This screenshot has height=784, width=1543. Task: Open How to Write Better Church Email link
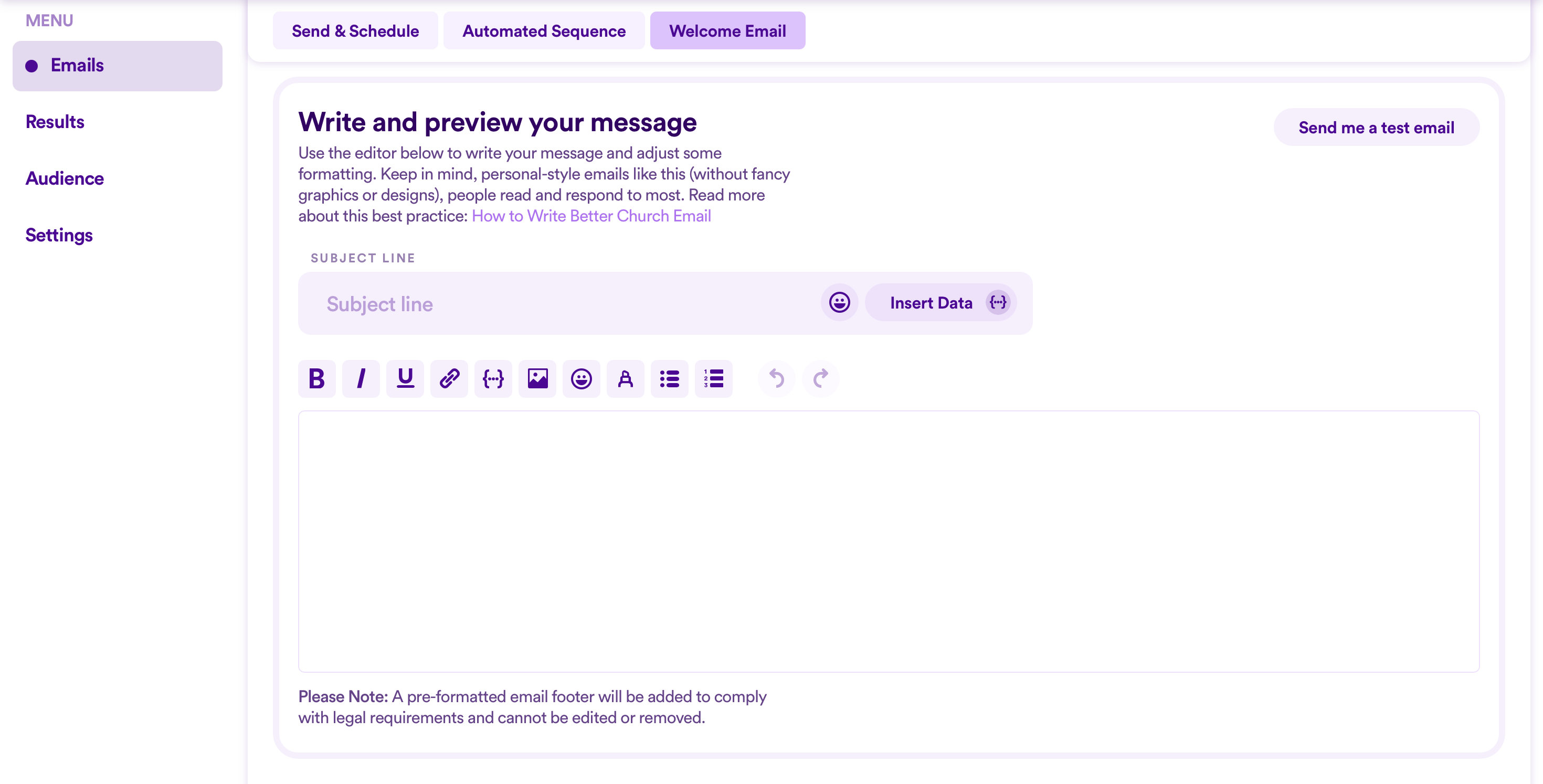pos(591,216)
